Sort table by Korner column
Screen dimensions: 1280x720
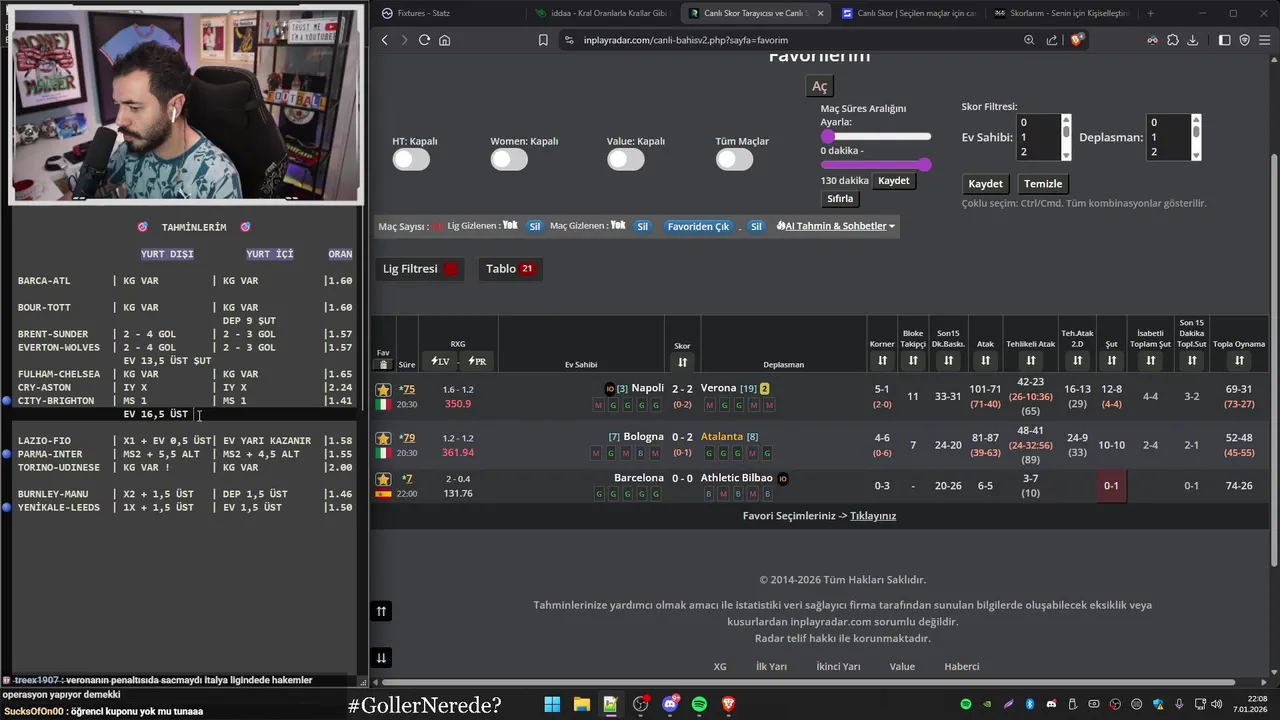pos(882,360)
